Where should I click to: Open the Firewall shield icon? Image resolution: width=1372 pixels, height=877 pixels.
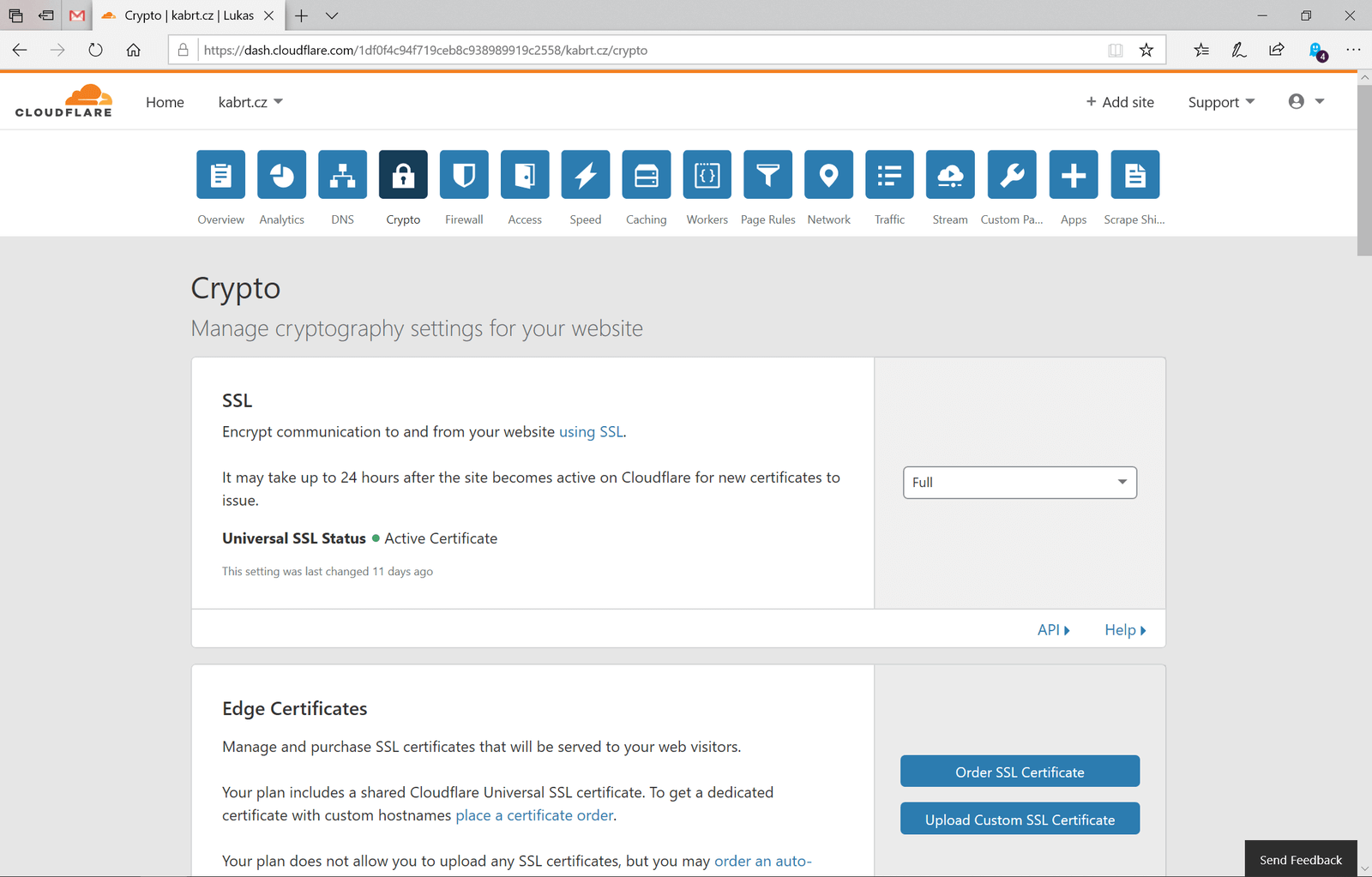[x=464, y=175]
